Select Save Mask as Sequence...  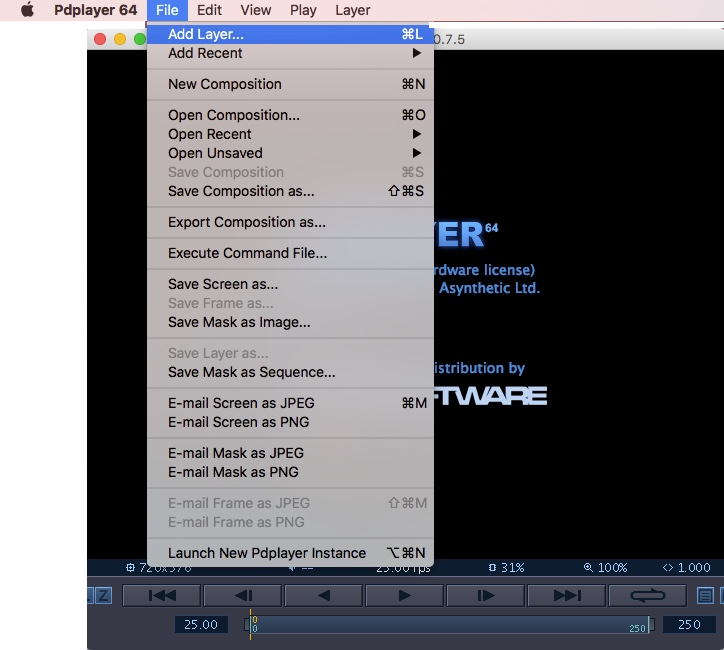point(290,372)
